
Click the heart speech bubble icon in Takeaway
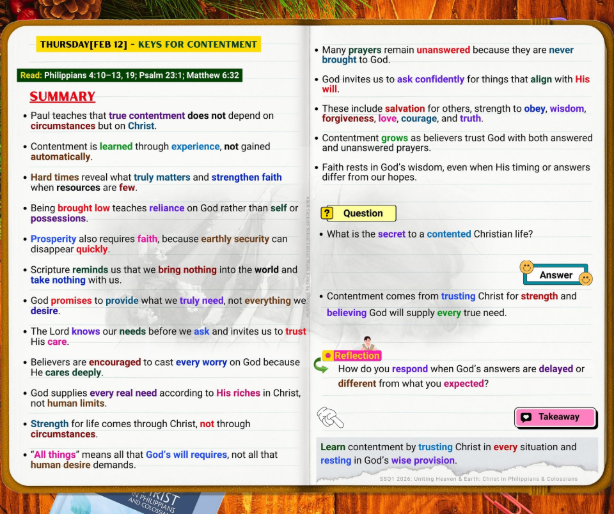(x=526, y=417)
